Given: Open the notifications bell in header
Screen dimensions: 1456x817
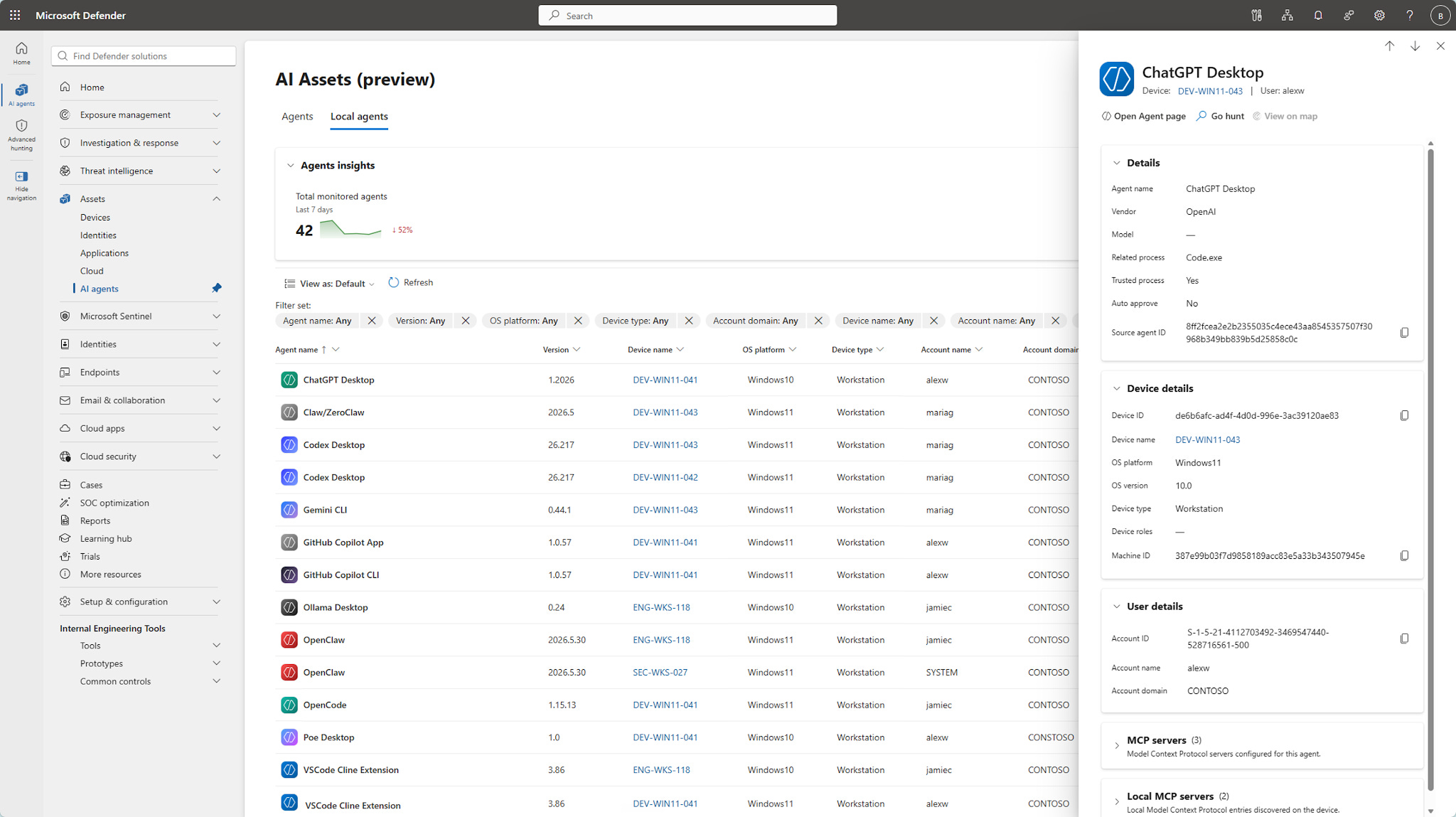Looking at the screenshot, I should tap(1318, 15).
